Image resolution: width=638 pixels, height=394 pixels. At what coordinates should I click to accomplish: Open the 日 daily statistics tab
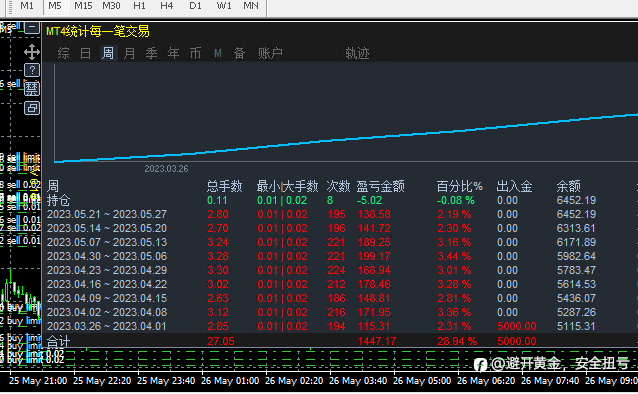[85, 53]
